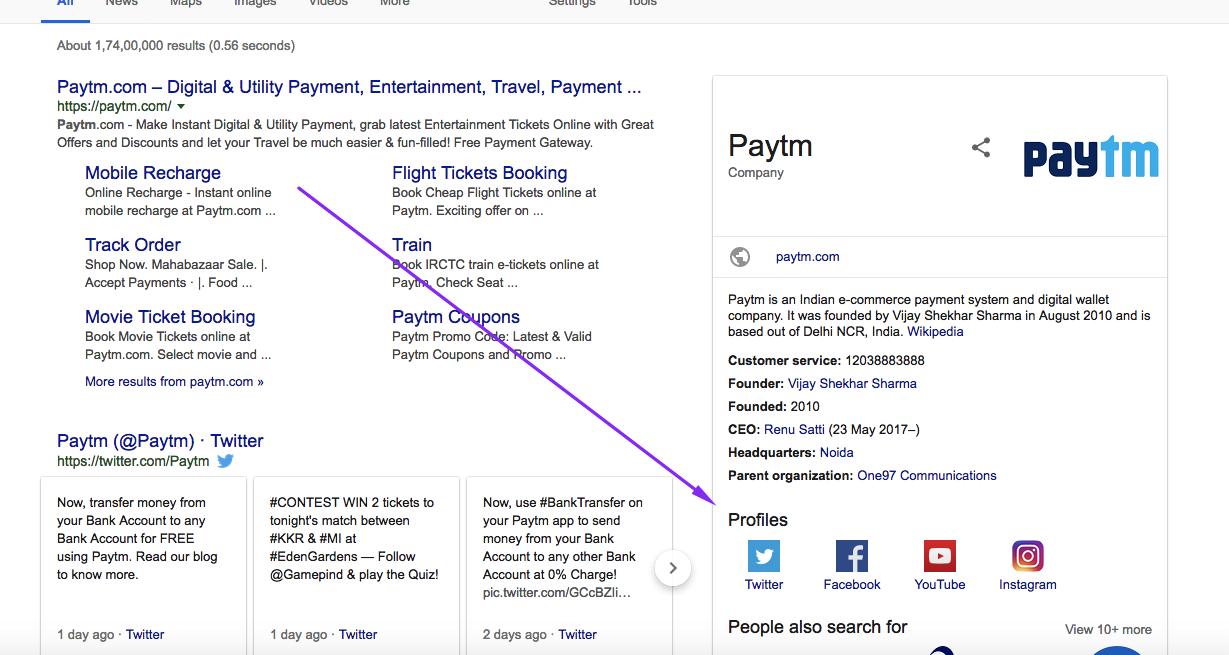This screenshot has width=1229, height=655.
Task: Click the share icon in Paytm panel
Action: pyautogui.click(x=981, y=148)
